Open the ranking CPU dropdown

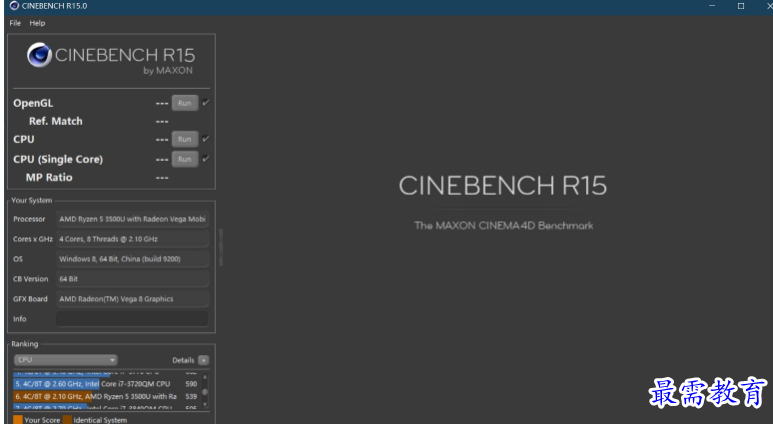66,360
